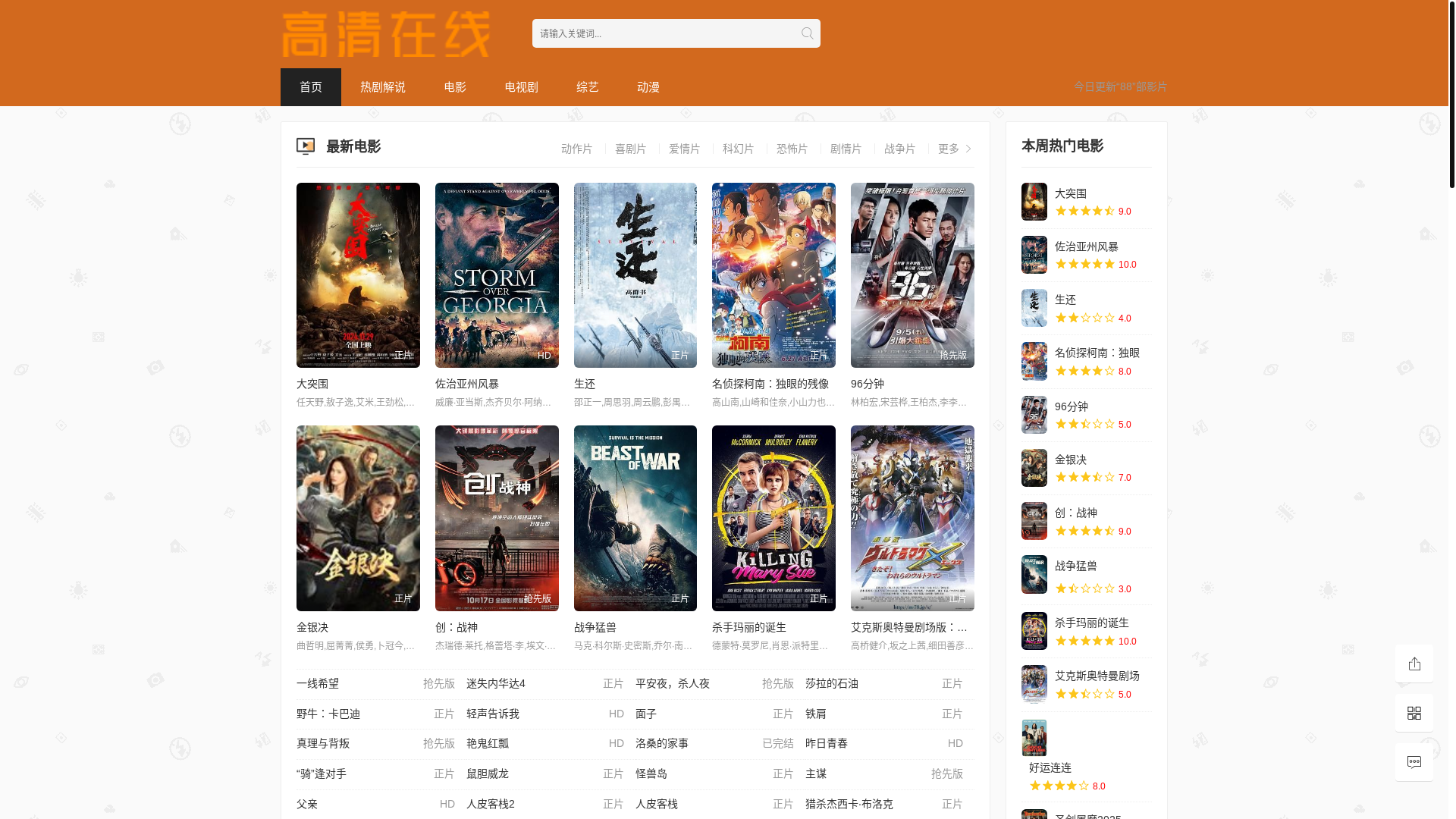Viewport: 1456px width, 819px height.
Task: Filter by 爱情片 category
Action: click(684, 149)
